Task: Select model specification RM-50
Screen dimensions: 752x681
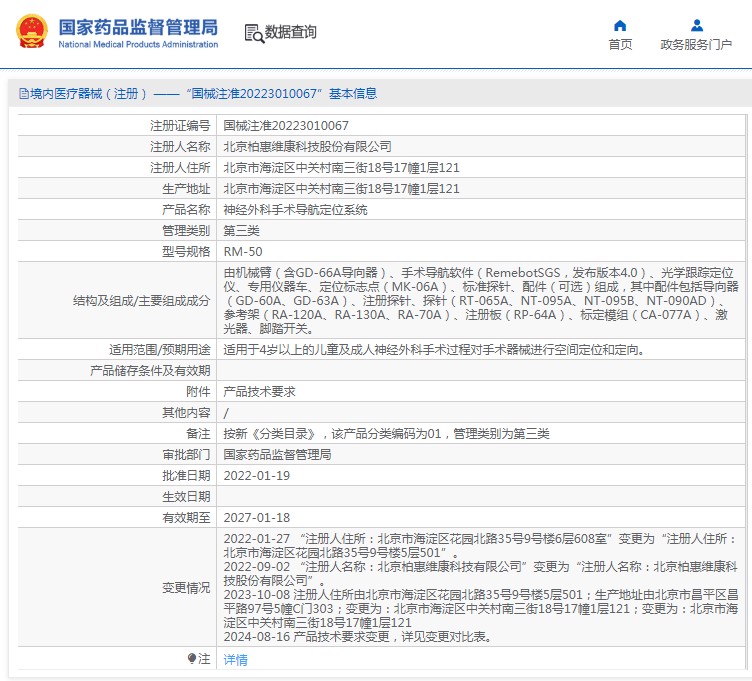Action: pos(243,252)
